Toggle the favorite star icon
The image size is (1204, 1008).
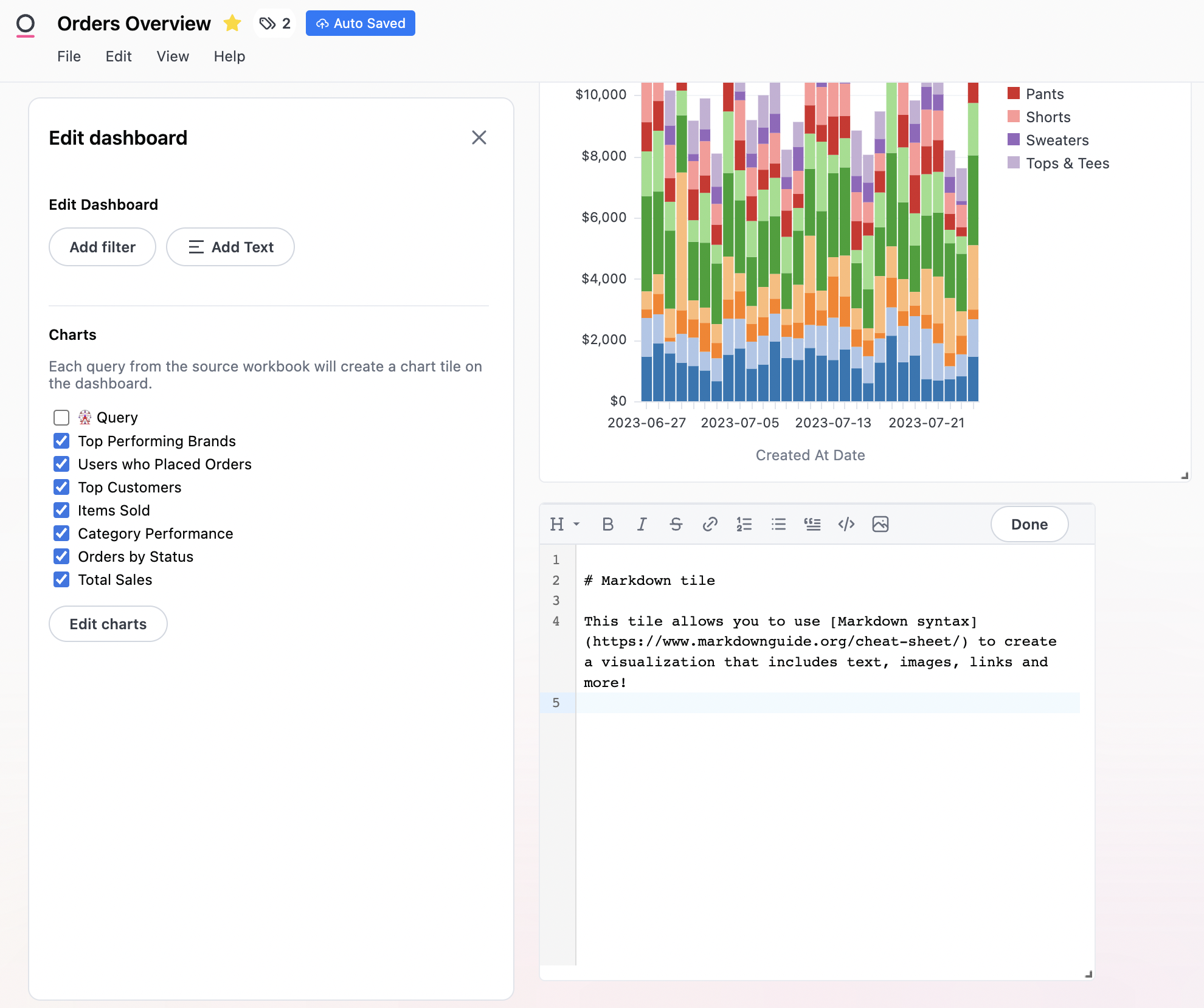pos(232,24)
